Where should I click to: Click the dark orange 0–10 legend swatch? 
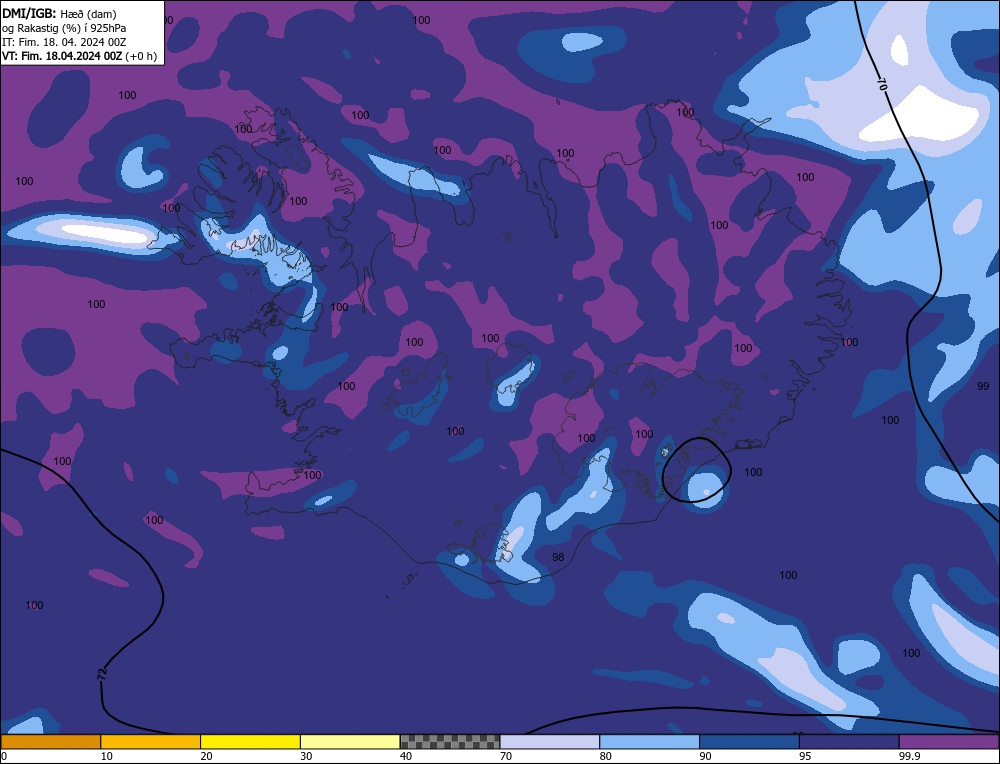coord(50,742)
